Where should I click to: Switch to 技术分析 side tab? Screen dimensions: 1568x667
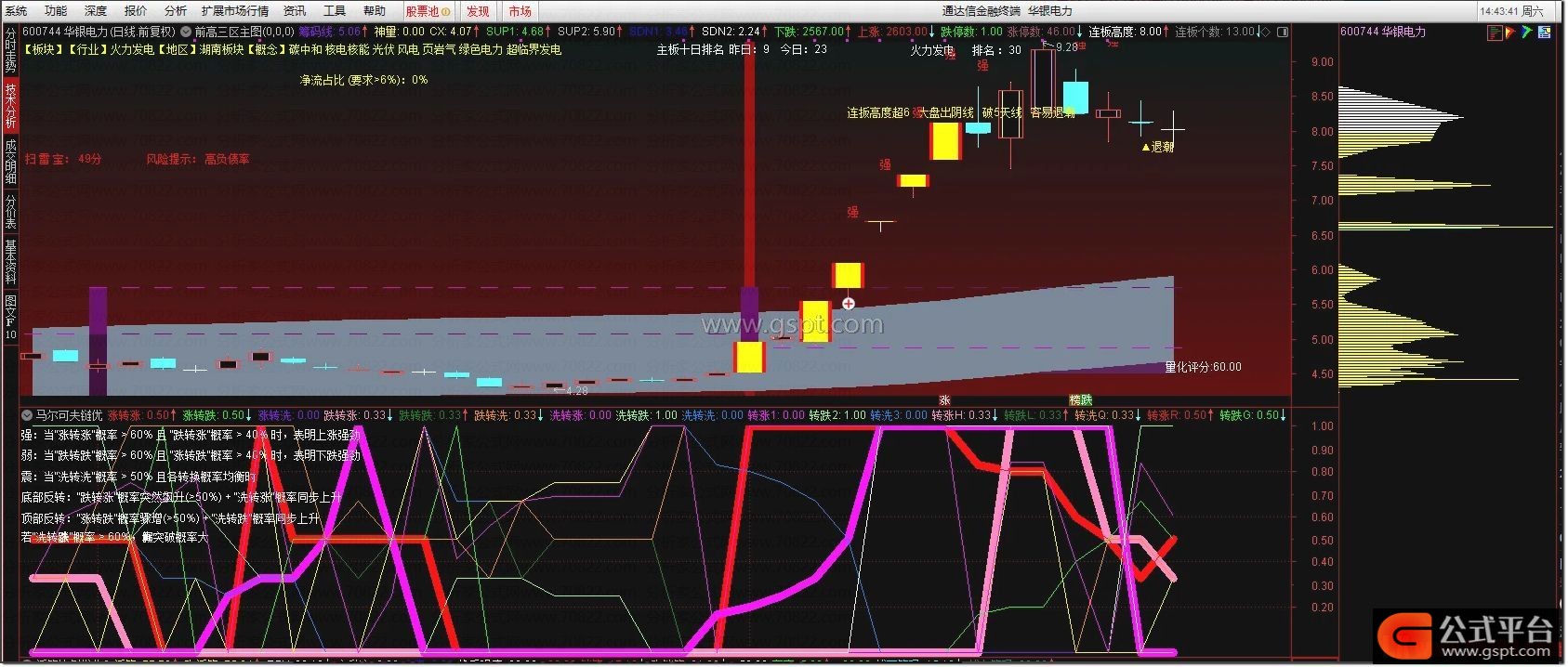(x=10, y=105)
